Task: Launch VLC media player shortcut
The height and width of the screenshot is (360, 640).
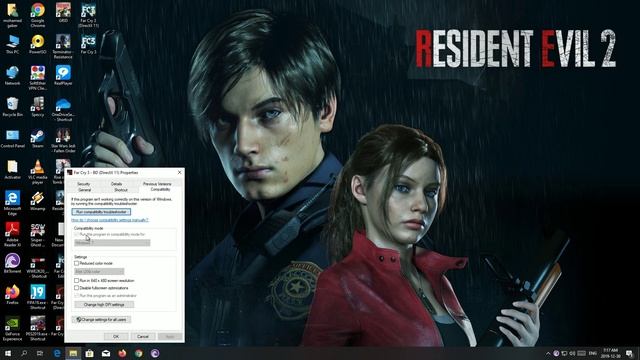Action: [38, 172]
